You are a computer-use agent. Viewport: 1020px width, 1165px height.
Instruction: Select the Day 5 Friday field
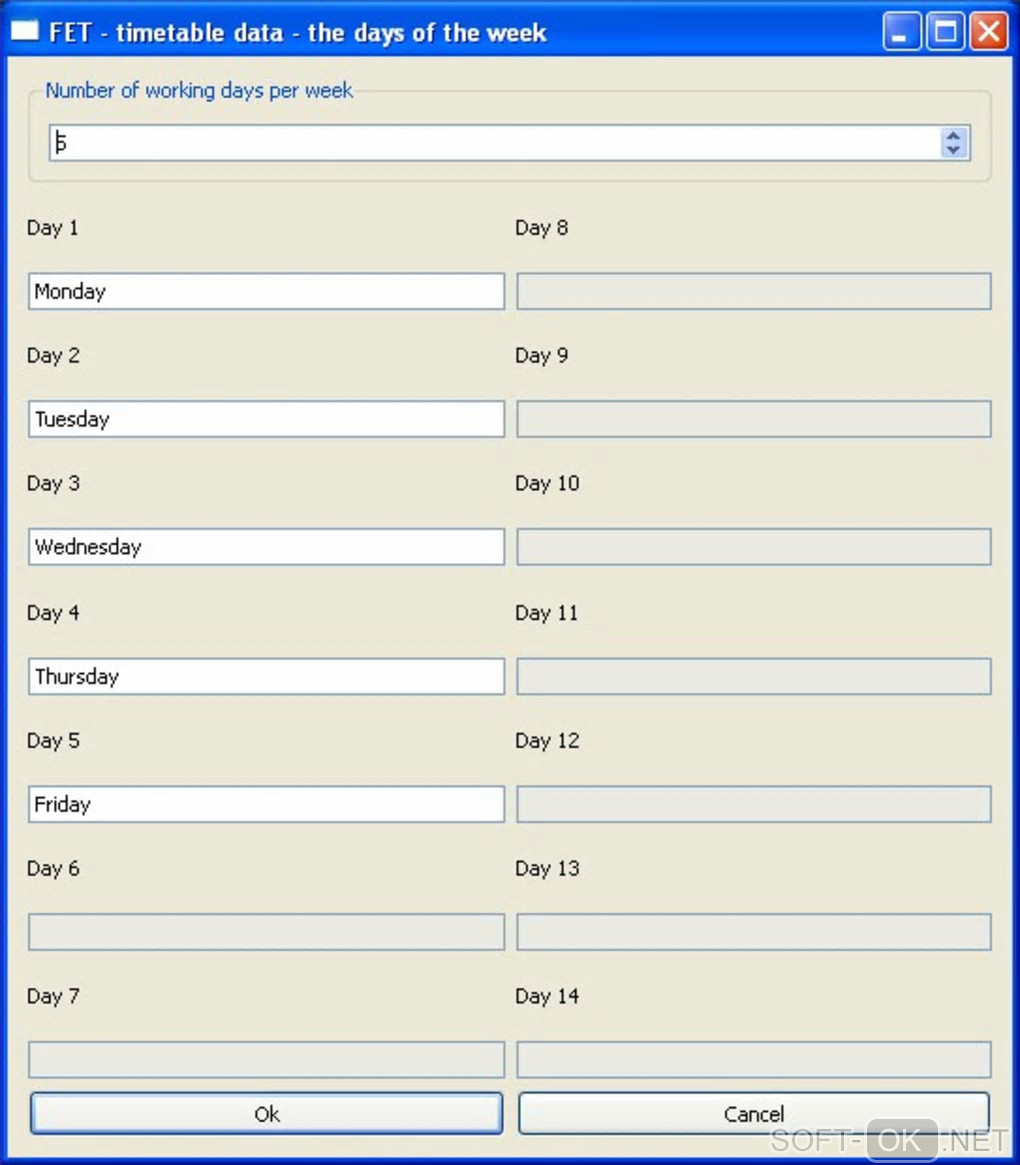tap(266, 804)
